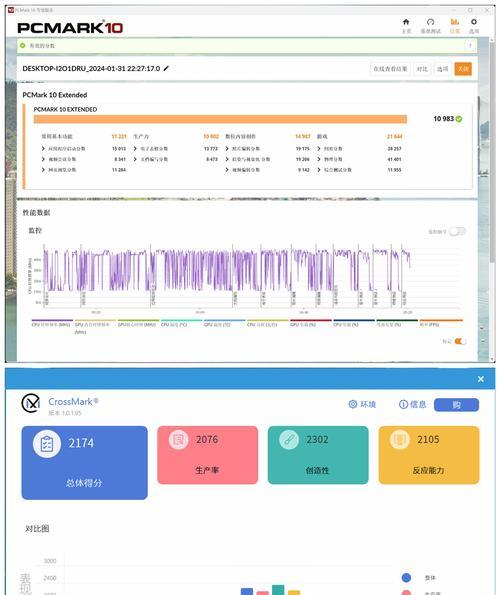Screen dimensions: 500x595
Task: Toggle the red GPU load series
Action: [310, 323]
